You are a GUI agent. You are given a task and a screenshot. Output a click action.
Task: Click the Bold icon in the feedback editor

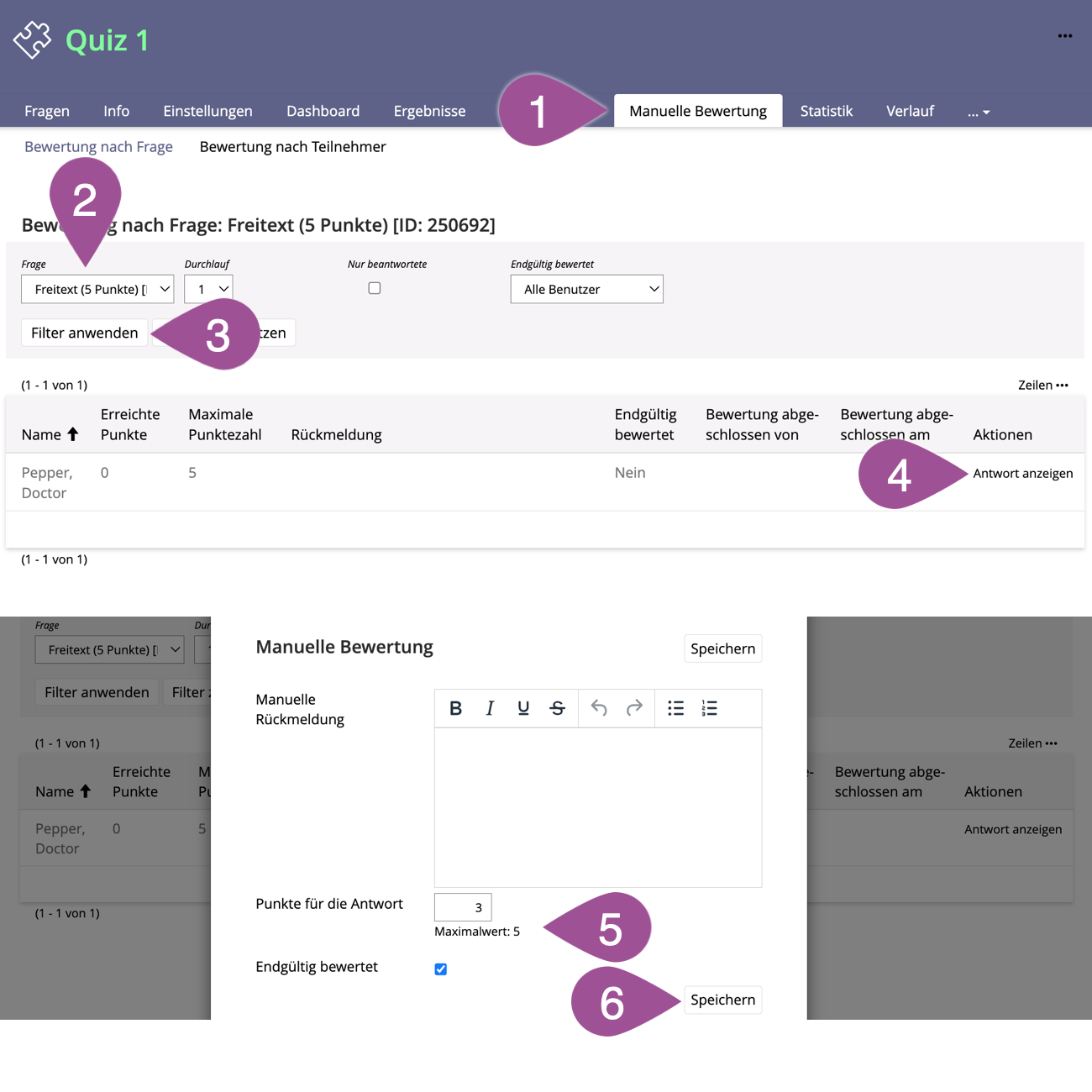pyautogui.click(x=455, y=708)
